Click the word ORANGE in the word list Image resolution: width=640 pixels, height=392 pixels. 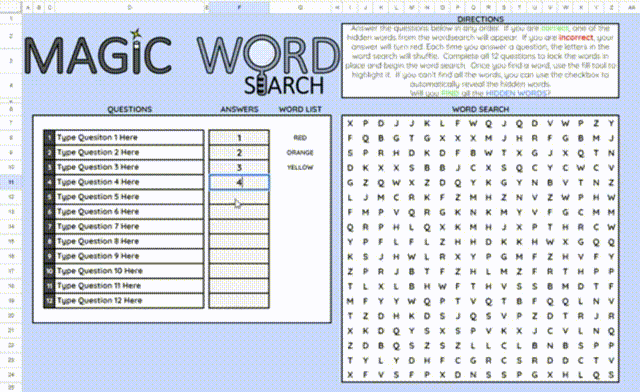click(300, 152)
